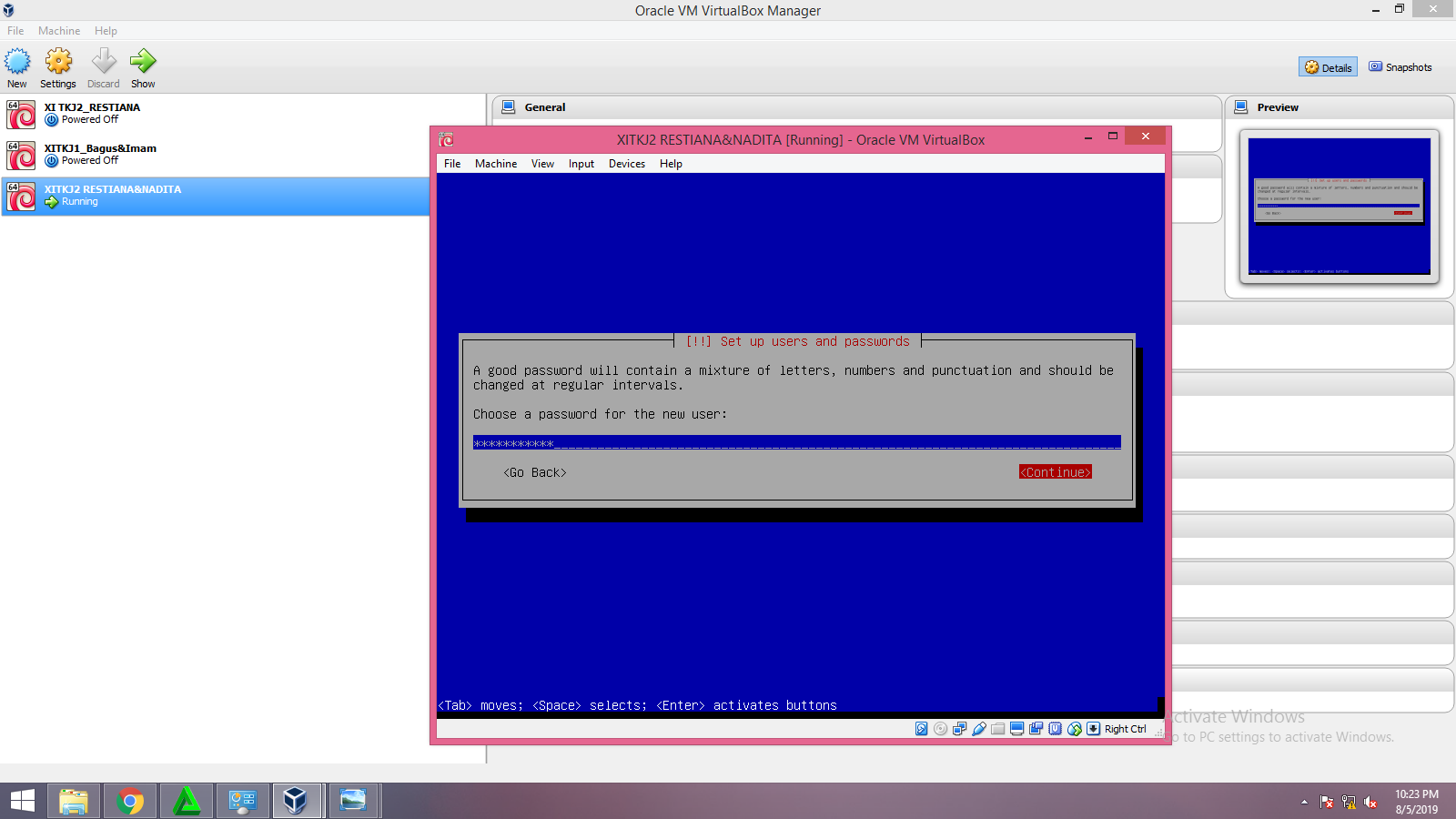Click the Show toolbar icon
Image resolution: width=1456 pixels, height=819 pixels.
coord(143,69)
